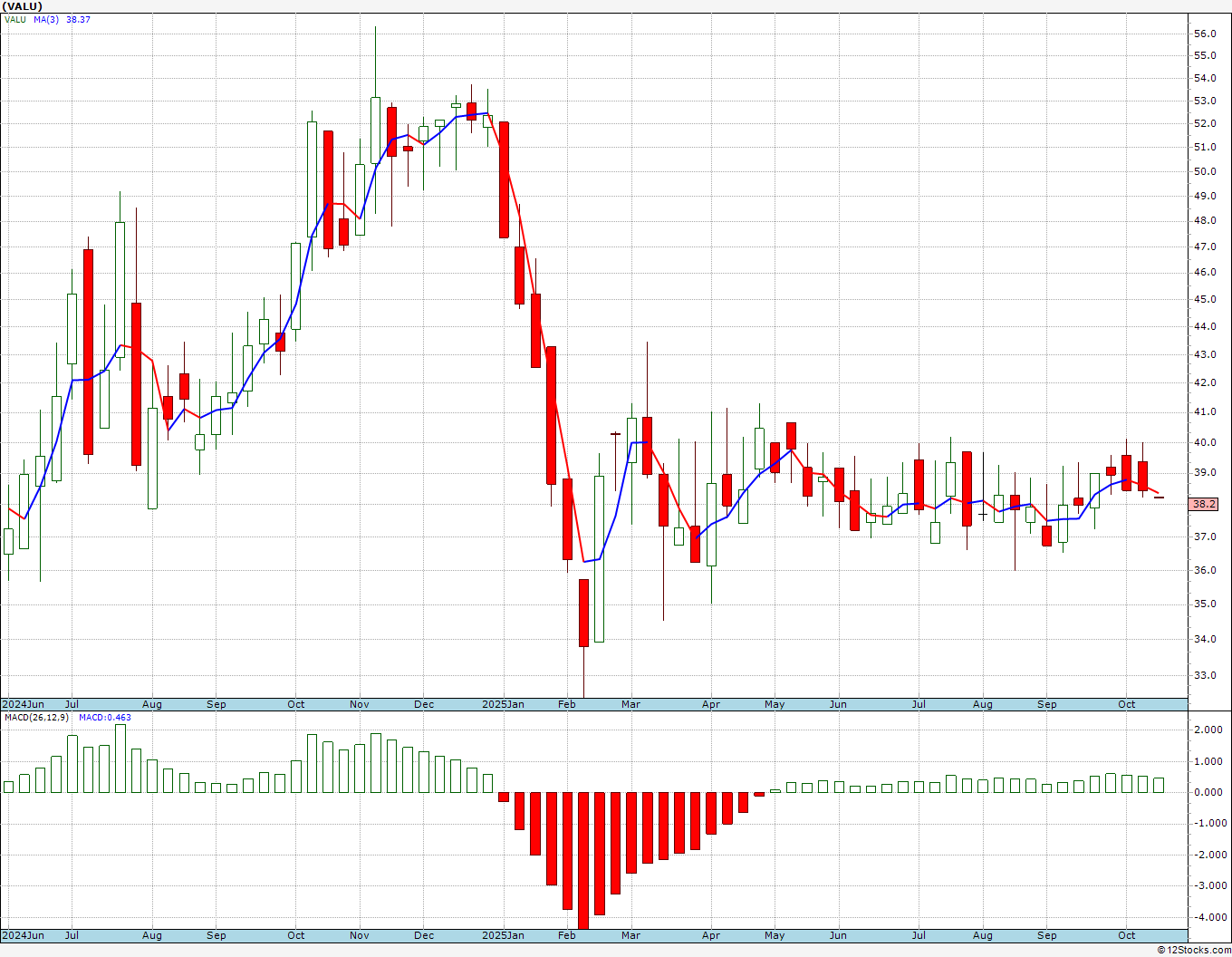Click "Feb" on the MACD panel time axis
Image resolution: width=1232 pixels, height=957 pixels.
click(567, 935)
